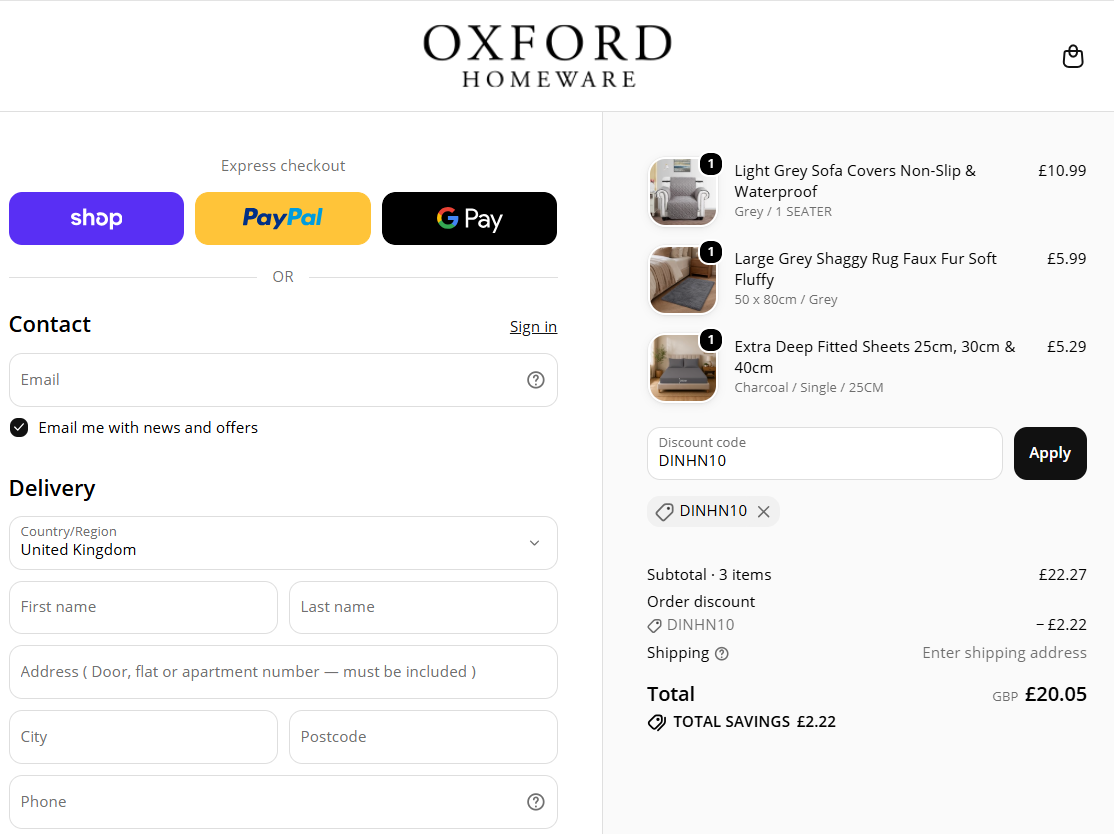
Task: Click the £20.05 total amount
Action: [1056, 694]
